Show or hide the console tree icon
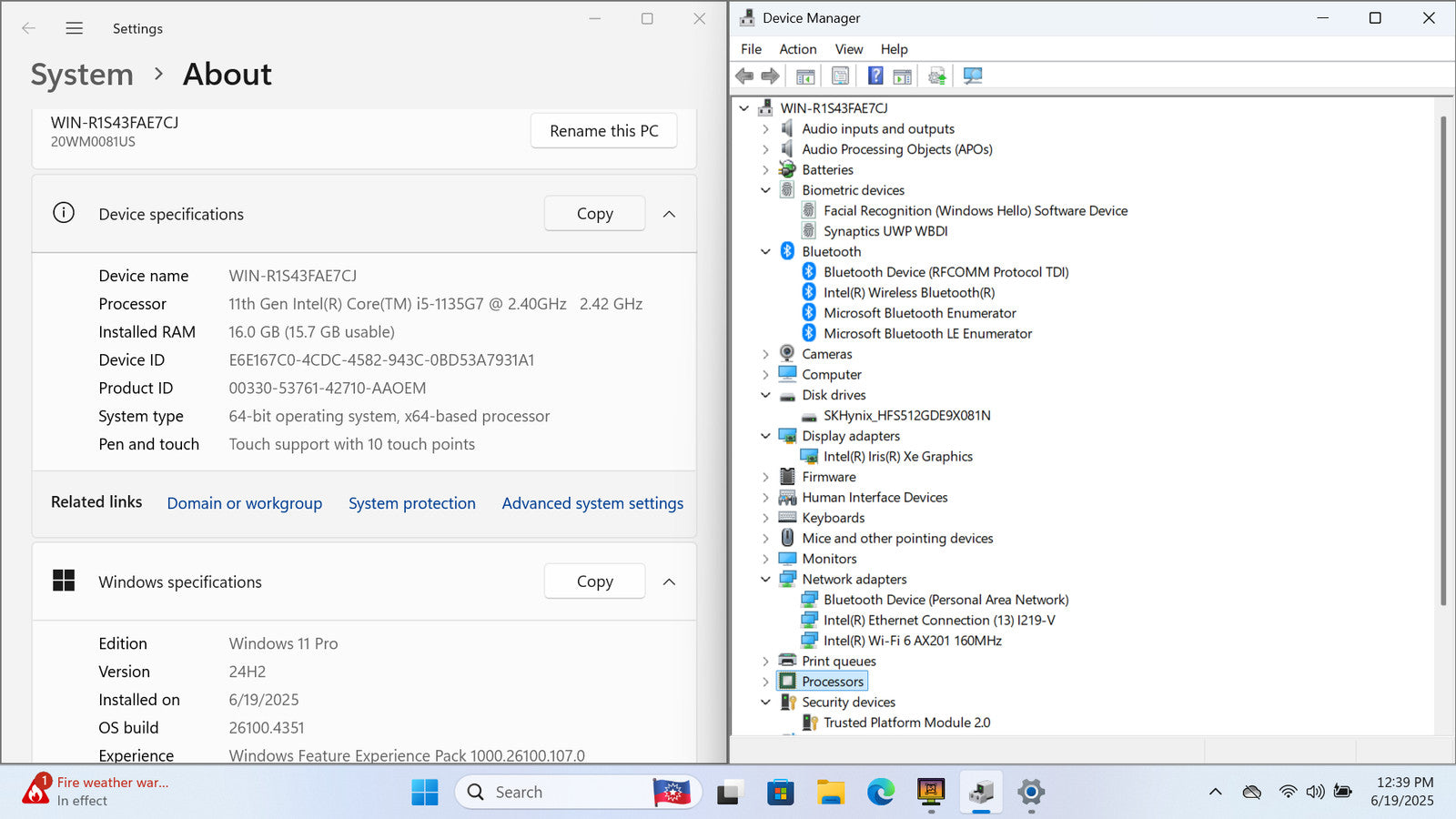The image size is (1456, 819). coord(805,76)
